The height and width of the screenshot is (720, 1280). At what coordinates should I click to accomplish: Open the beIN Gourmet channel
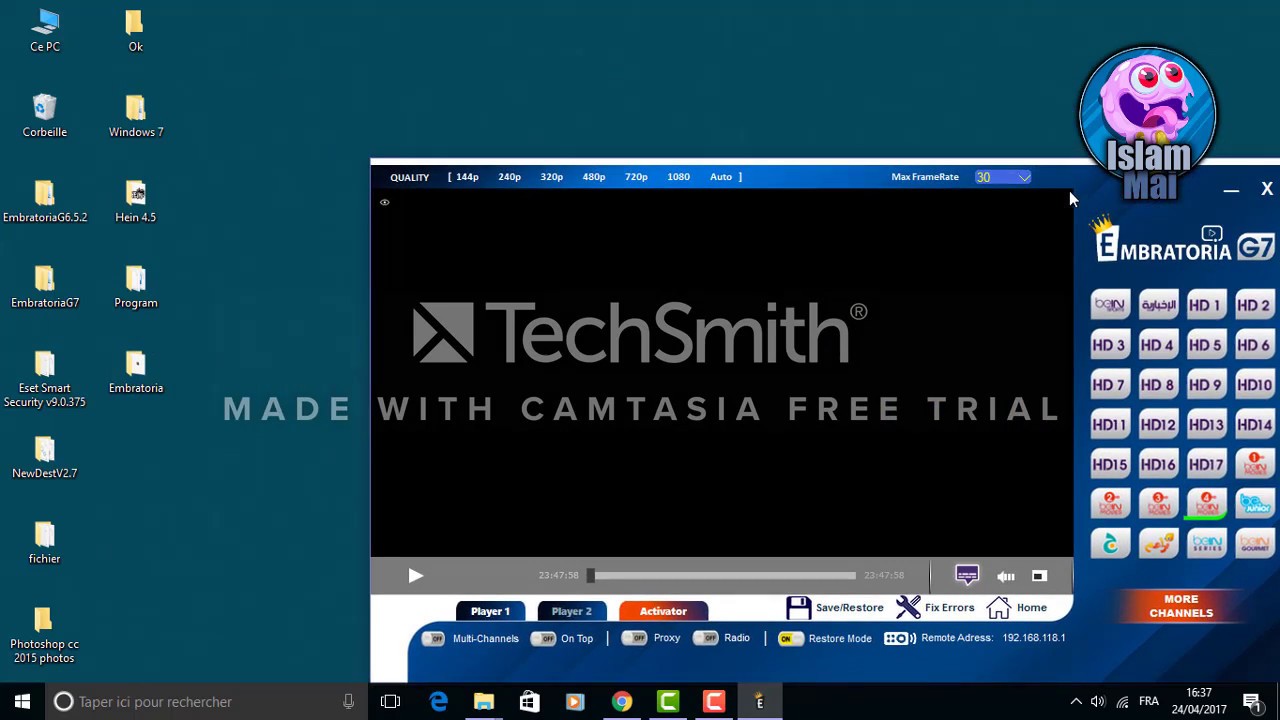pos(1254,544)
